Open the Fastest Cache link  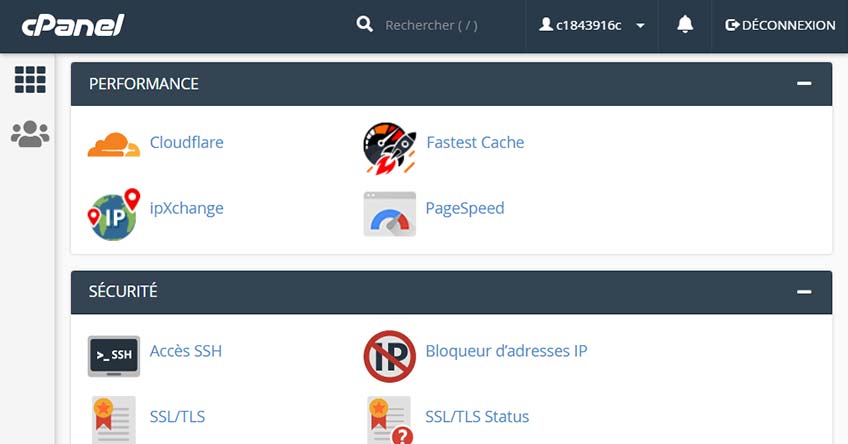[475, 142]
